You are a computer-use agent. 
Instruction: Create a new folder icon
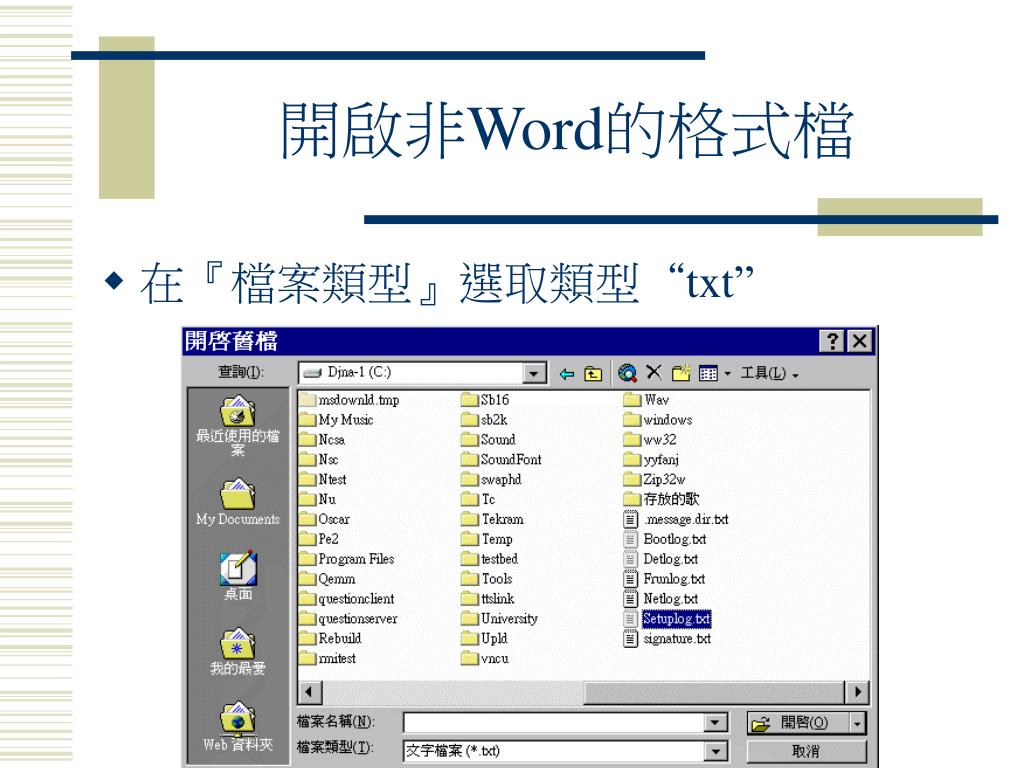[680, 372]
